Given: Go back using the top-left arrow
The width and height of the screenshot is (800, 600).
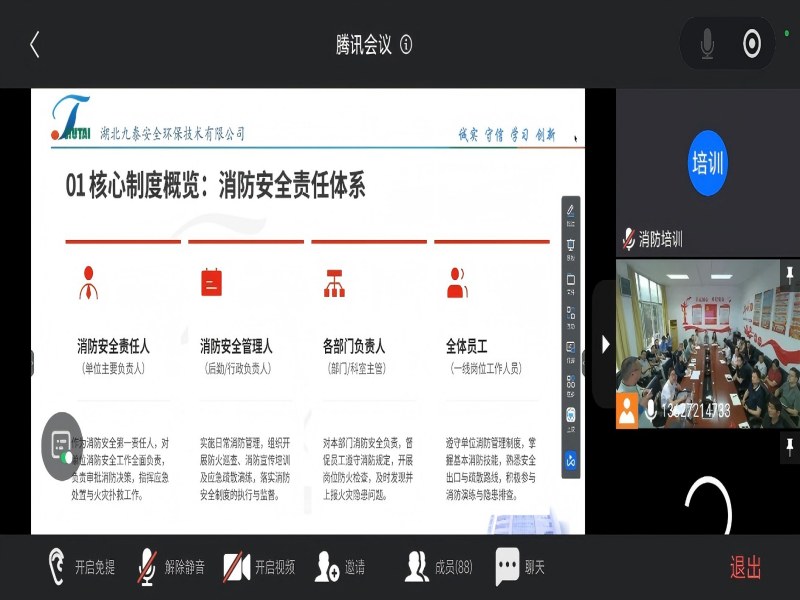Looking at the screenshot, I should click(34, 44).
